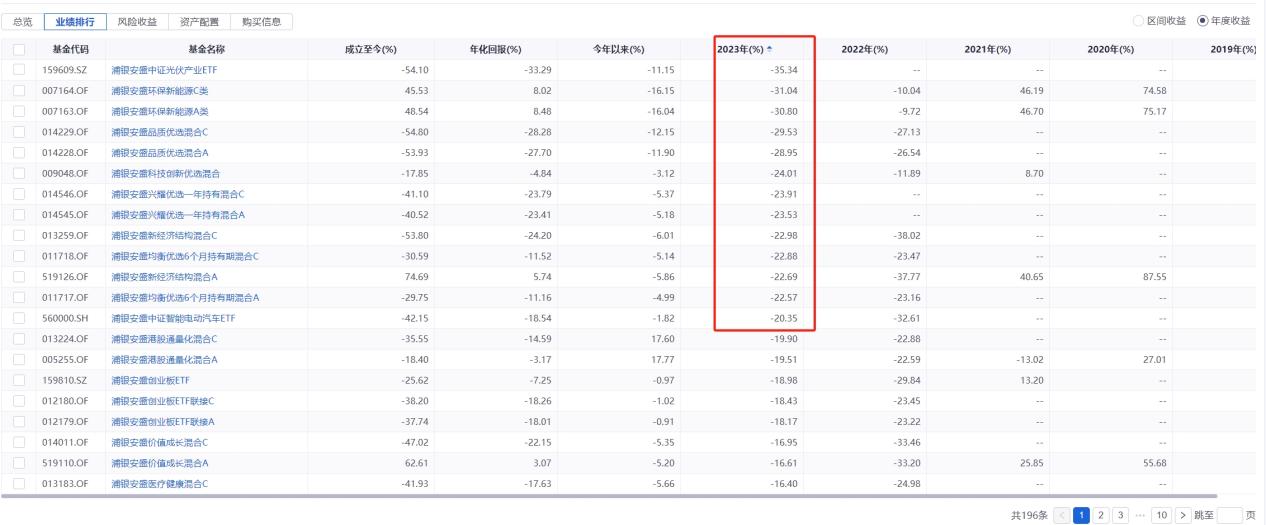Click the 共196条 total count text
This screenshot has height=525, width=1266.
point(1029,515)
